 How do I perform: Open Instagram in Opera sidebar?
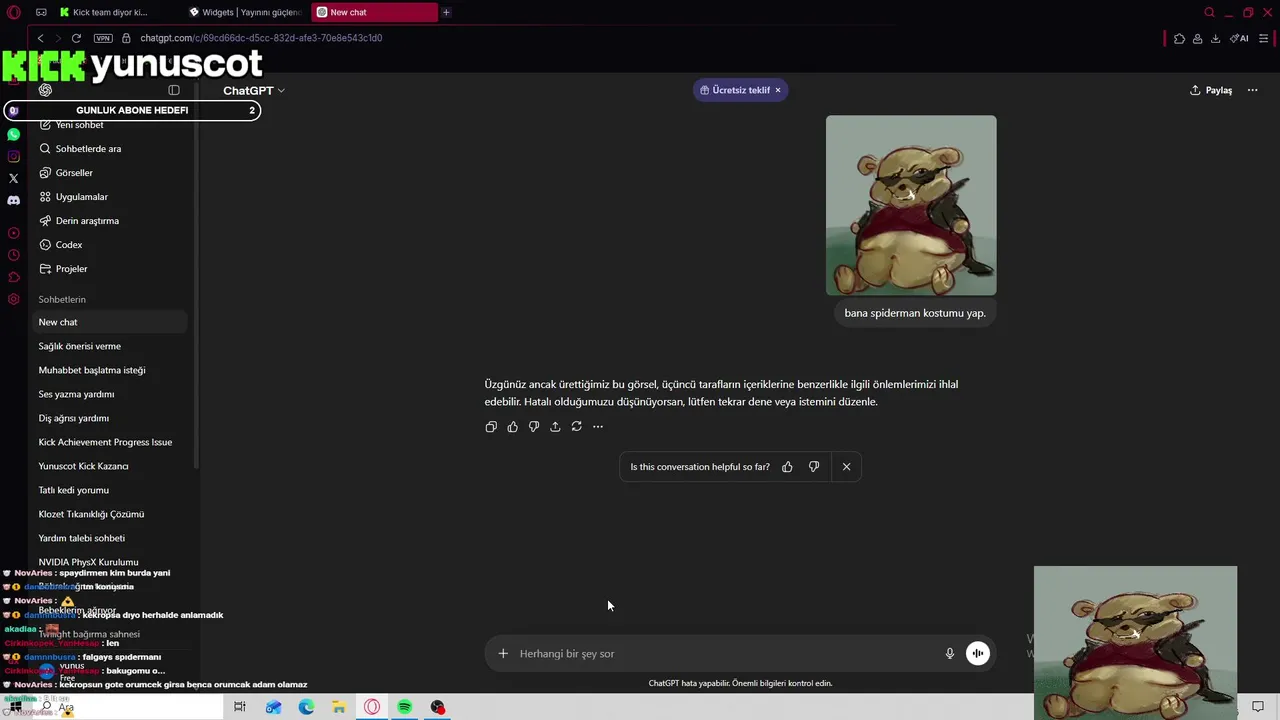tap(13, 156)
